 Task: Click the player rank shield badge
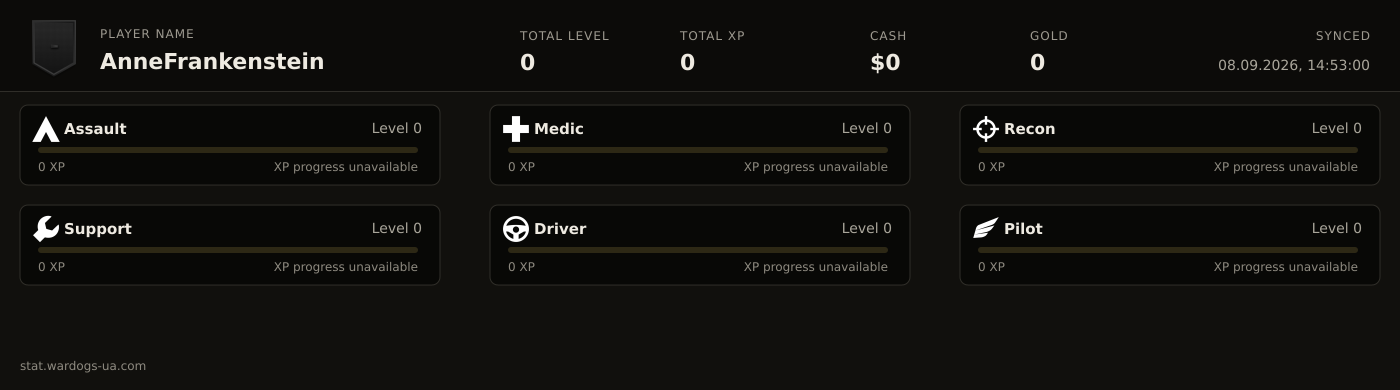(x=54, y=47)
